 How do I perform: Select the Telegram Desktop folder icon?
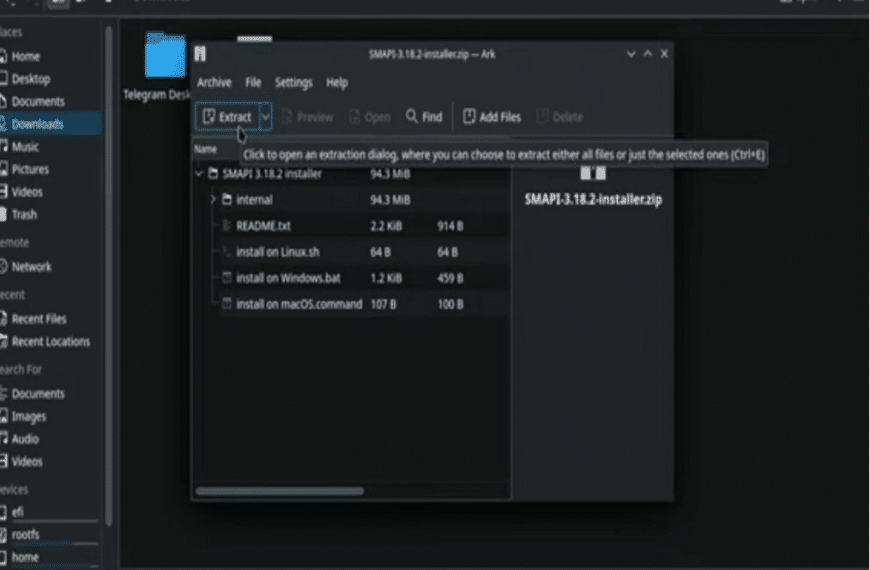click(165, 56)
